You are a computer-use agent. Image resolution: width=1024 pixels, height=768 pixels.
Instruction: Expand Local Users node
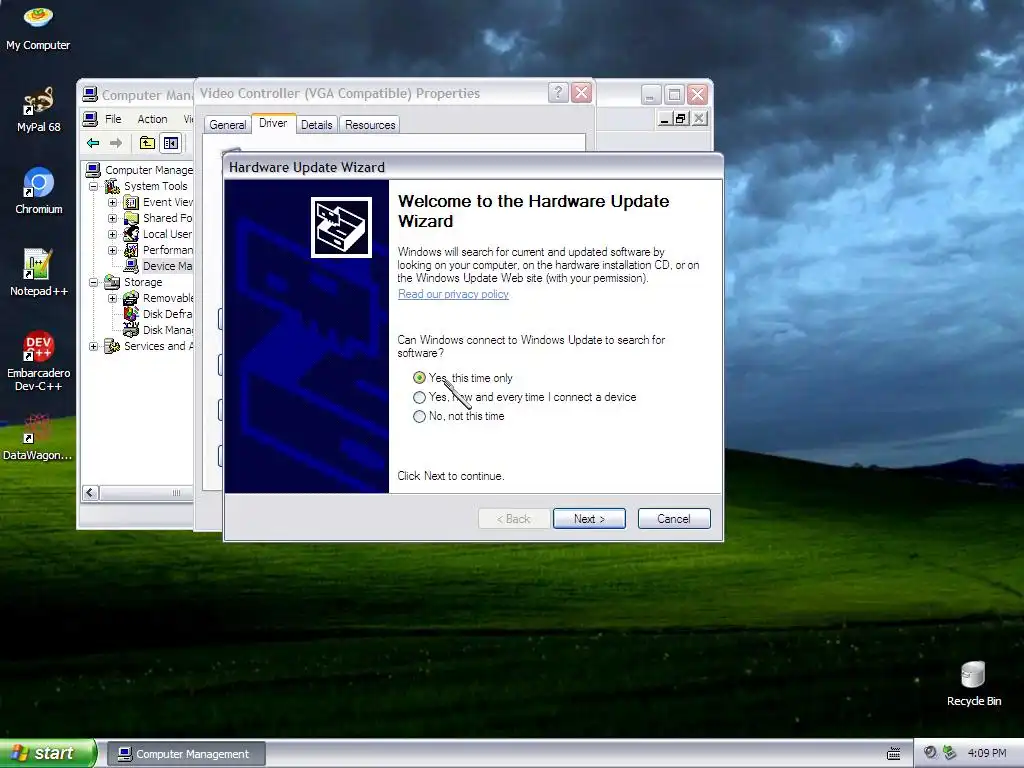point(112,234)
